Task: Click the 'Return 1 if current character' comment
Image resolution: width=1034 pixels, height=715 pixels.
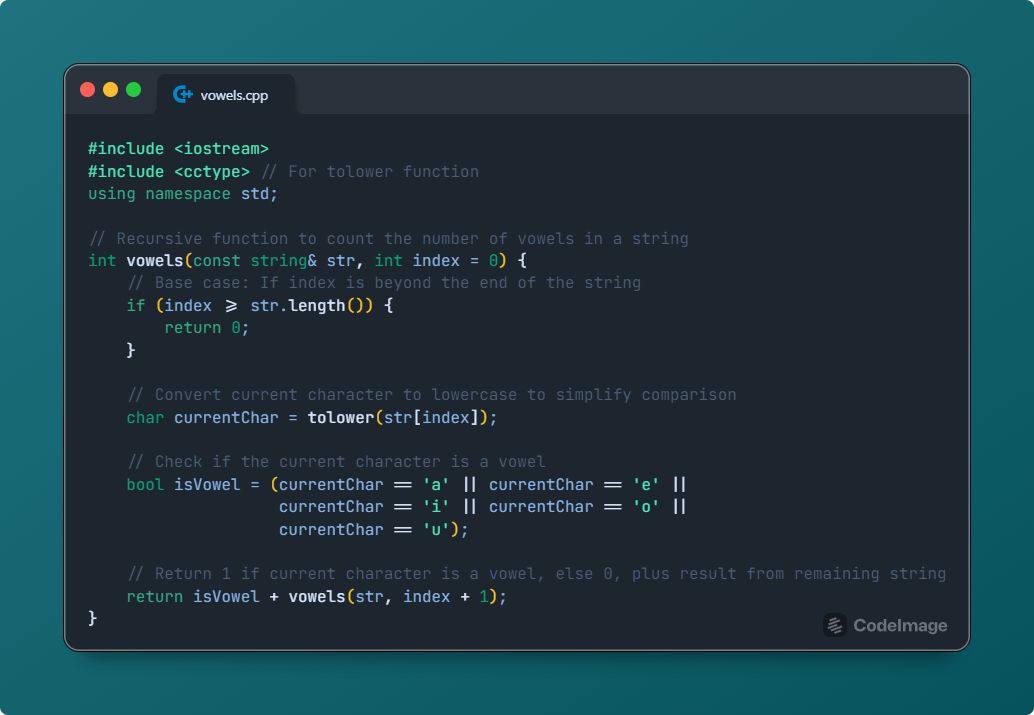Action: pos(537,574)
